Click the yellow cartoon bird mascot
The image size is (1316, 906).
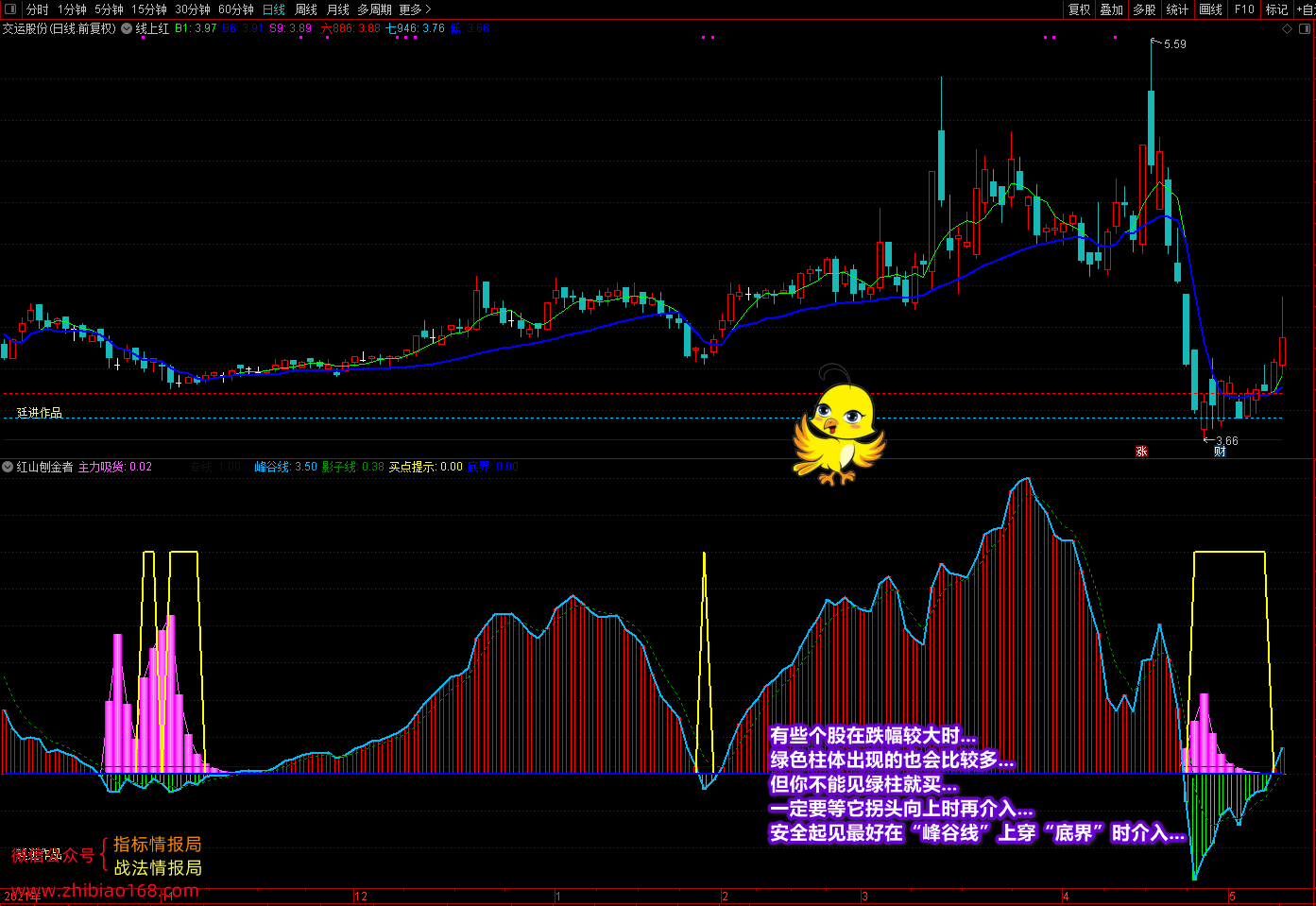click(839, 426)
